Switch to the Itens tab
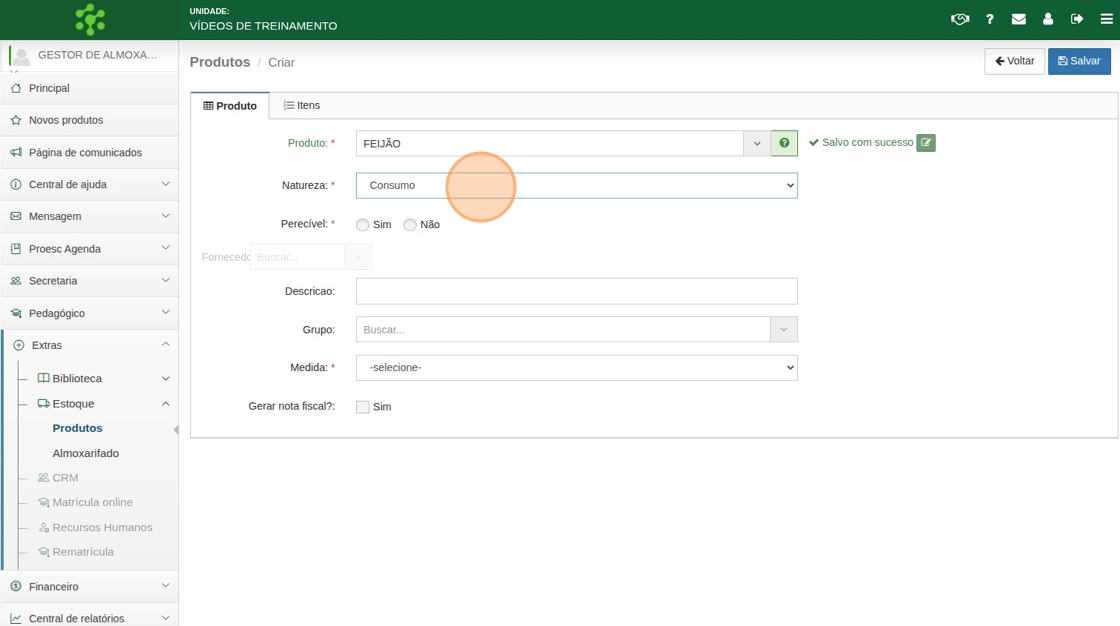The image size is (1120, 626). (302, 105)
